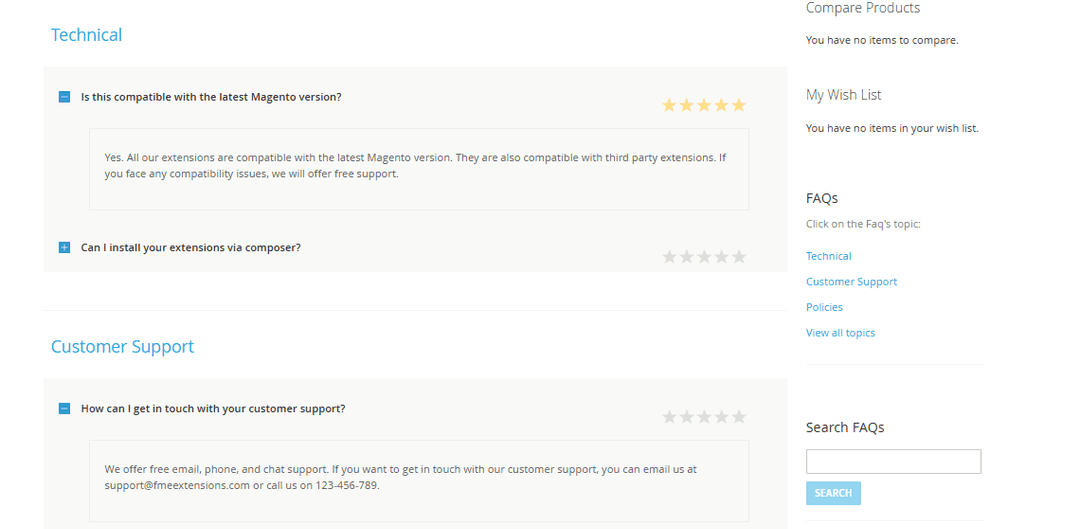Rate the composer question one star

tap(669, 257)
